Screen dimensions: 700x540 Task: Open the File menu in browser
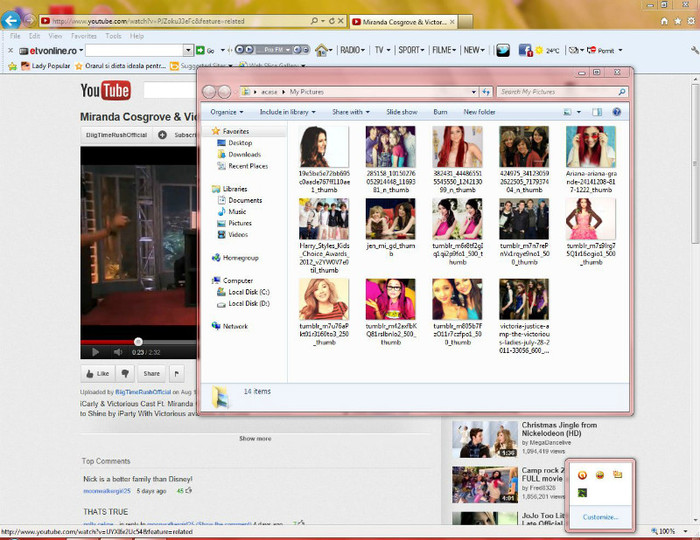tap(15, 36)
